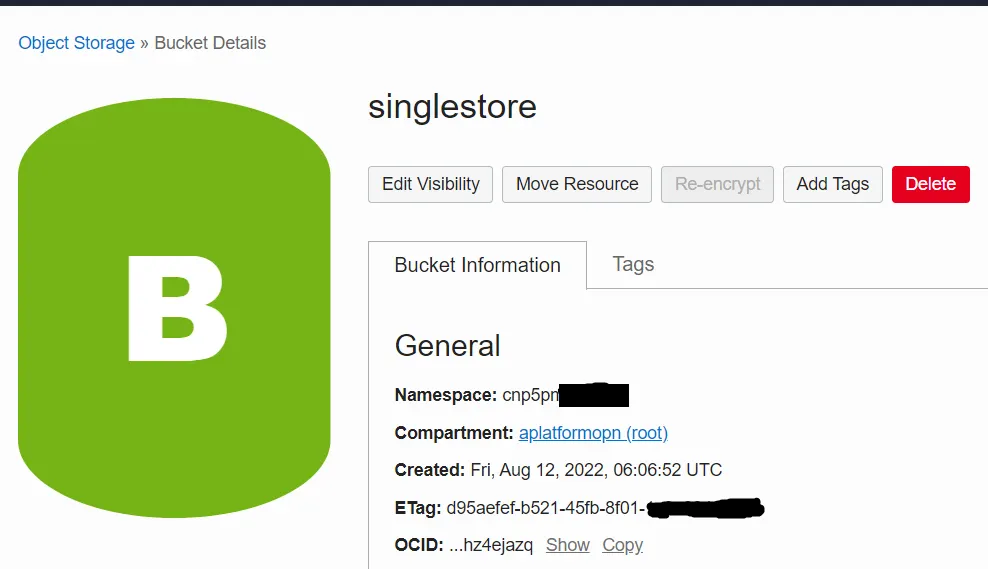Click the truncated OCID text ...hz4ejazq
Screen dimensions: 988x569
tap(491, 545)
